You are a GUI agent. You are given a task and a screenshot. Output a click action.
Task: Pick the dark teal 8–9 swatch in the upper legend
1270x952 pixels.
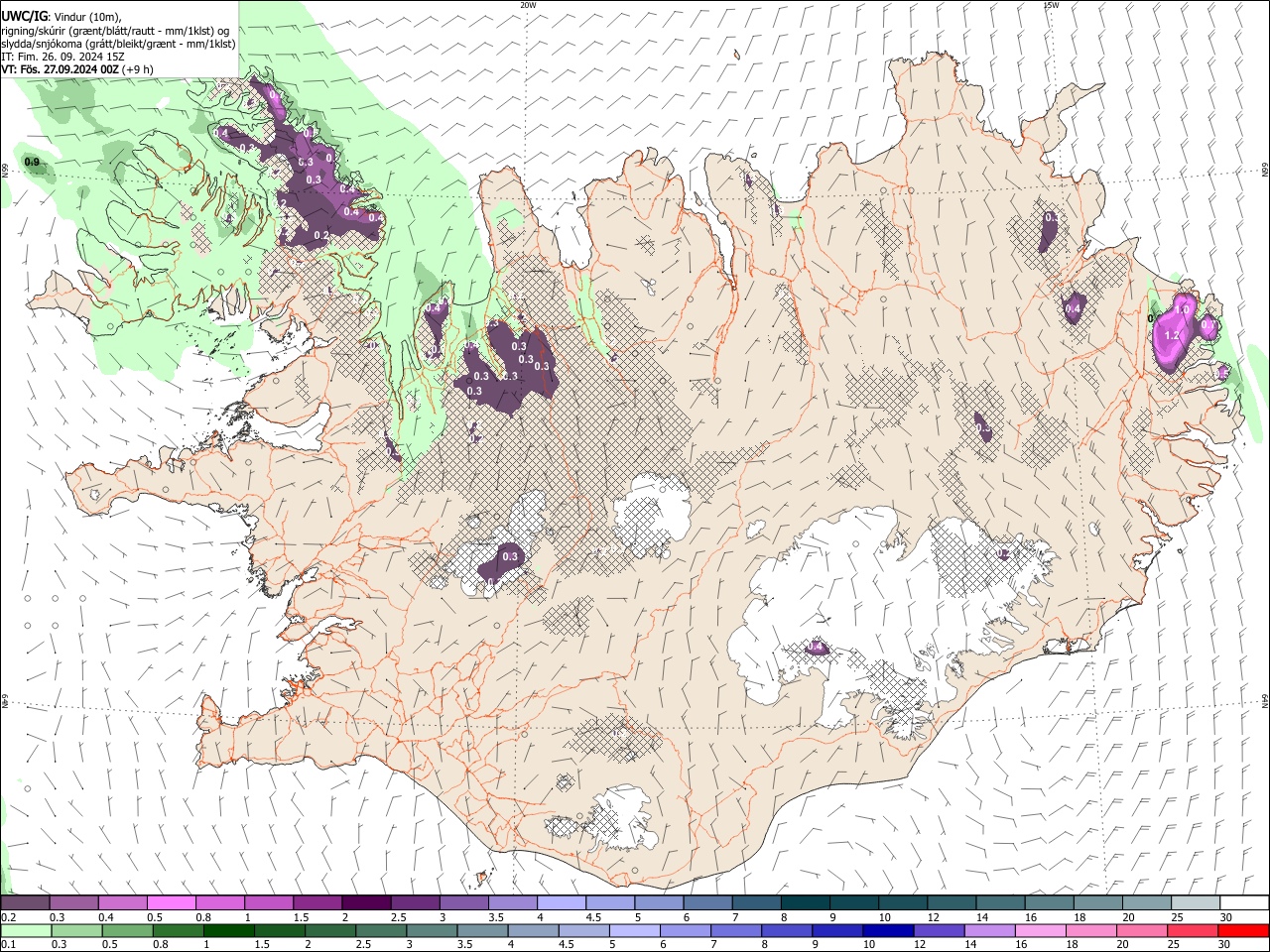[x=806, y=903]
